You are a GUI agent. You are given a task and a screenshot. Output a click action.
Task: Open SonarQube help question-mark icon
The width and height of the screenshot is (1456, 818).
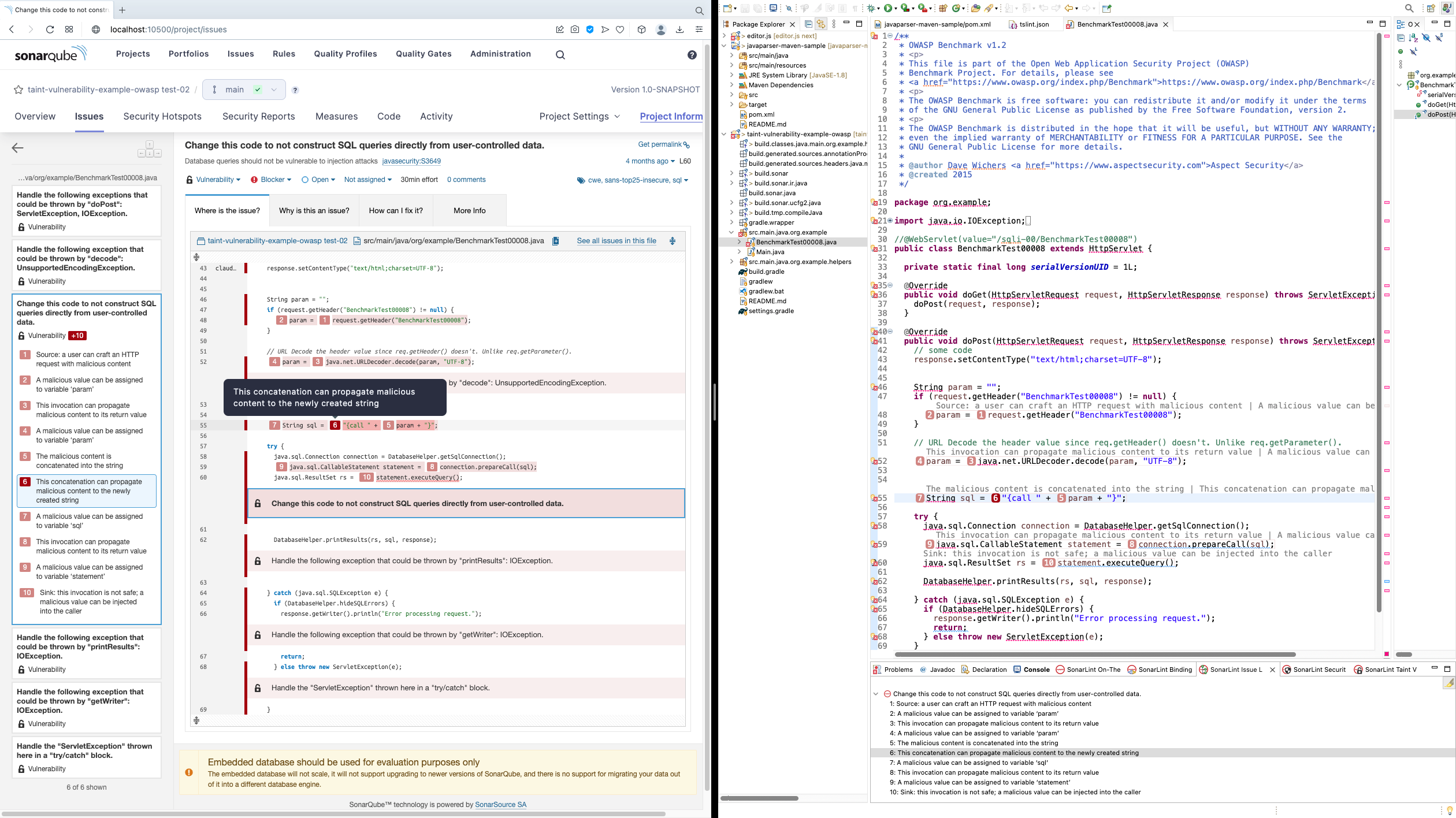[692, 55]
